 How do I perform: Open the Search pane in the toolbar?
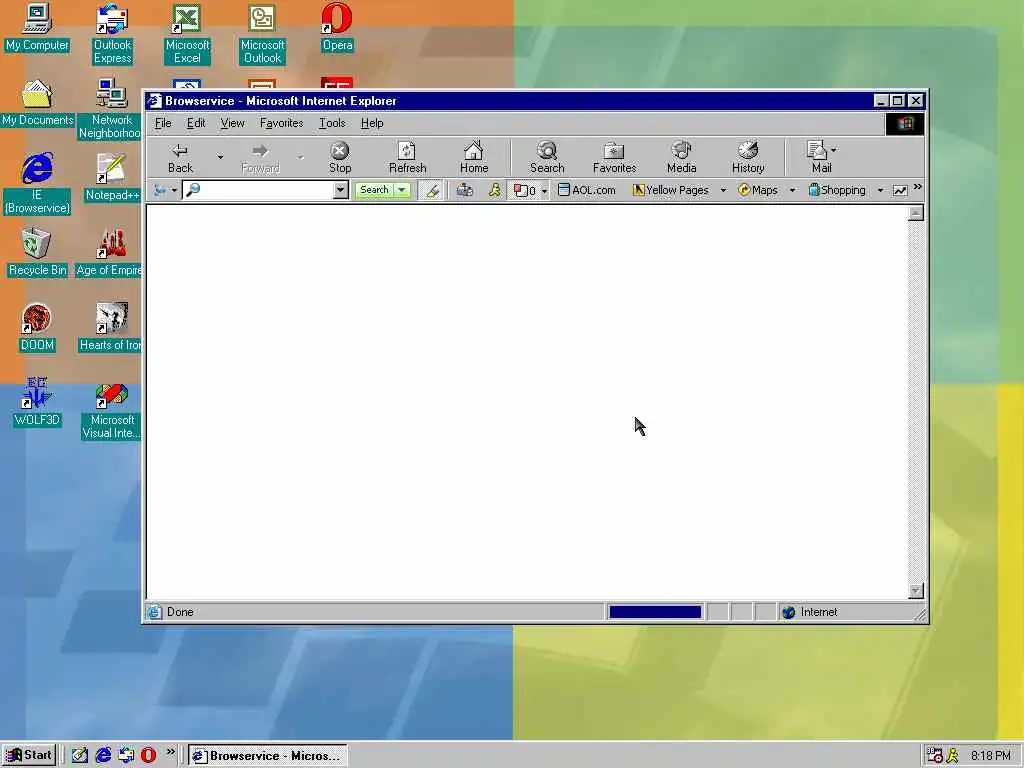(547, 157)
